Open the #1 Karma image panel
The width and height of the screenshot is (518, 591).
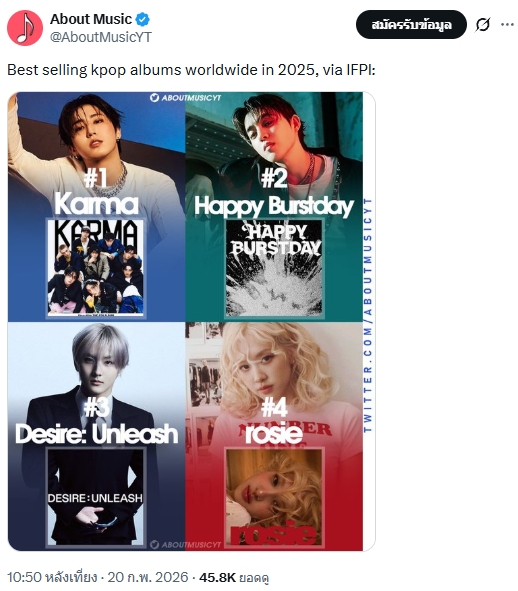97,207
